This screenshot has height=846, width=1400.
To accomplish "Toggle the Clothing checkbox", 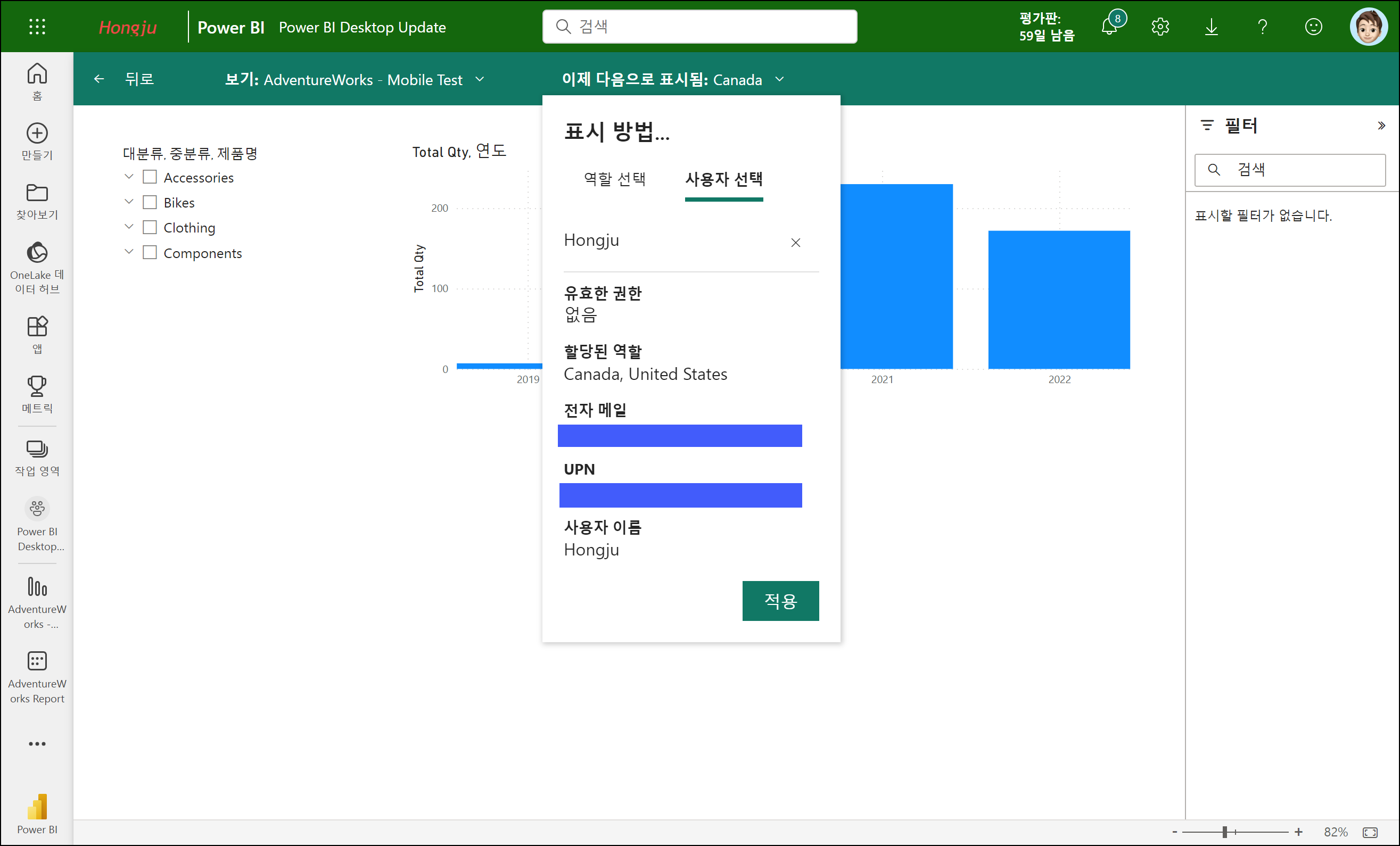I will click(x=150, y=227).
